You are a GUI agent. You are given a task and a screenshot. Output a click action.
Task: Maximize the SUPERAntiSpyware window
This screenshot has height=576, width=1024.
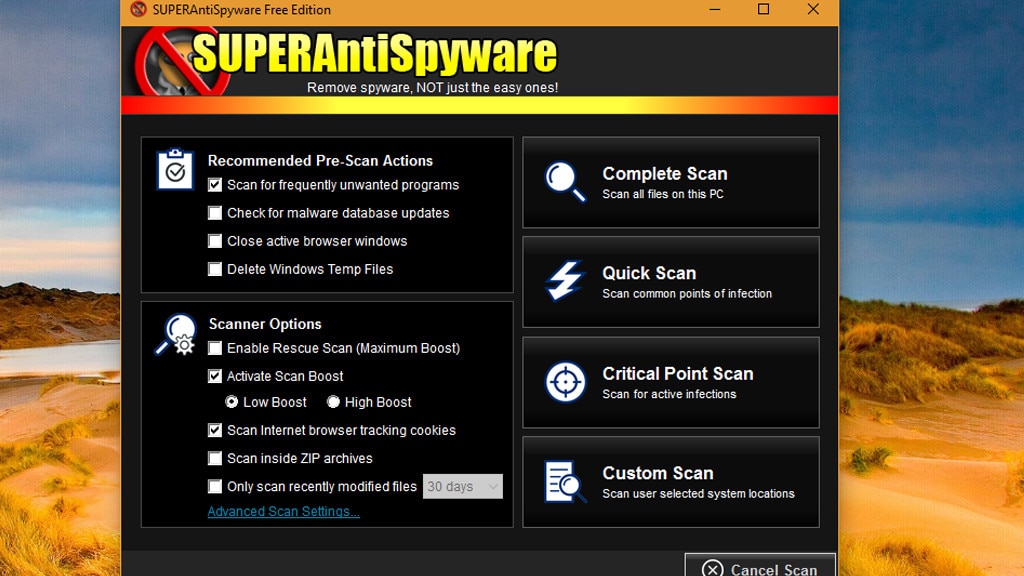click(x=763, y=9)
